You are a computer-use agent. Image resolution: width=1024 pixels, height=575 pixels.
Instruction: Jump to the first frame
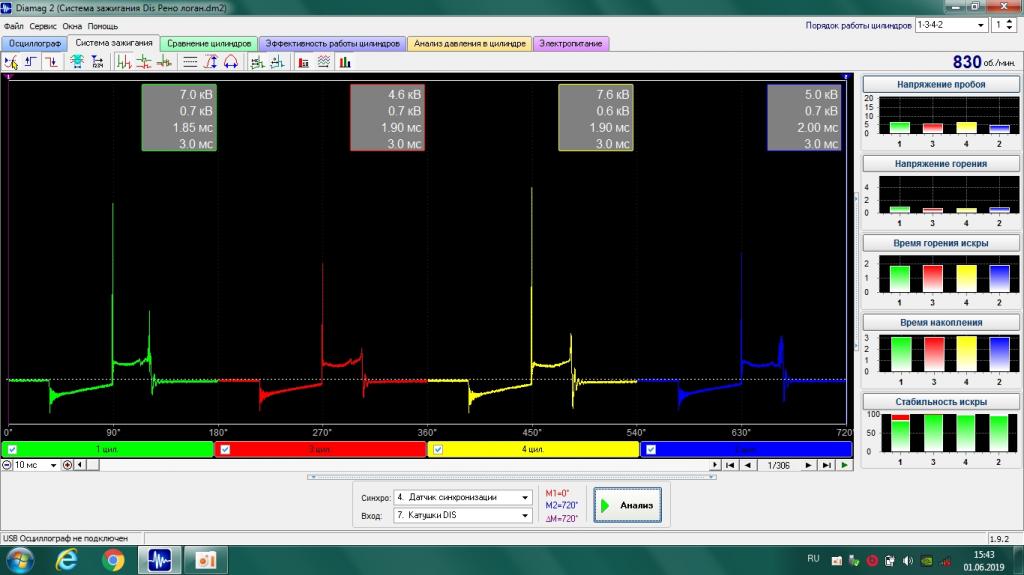pos(730,465)
